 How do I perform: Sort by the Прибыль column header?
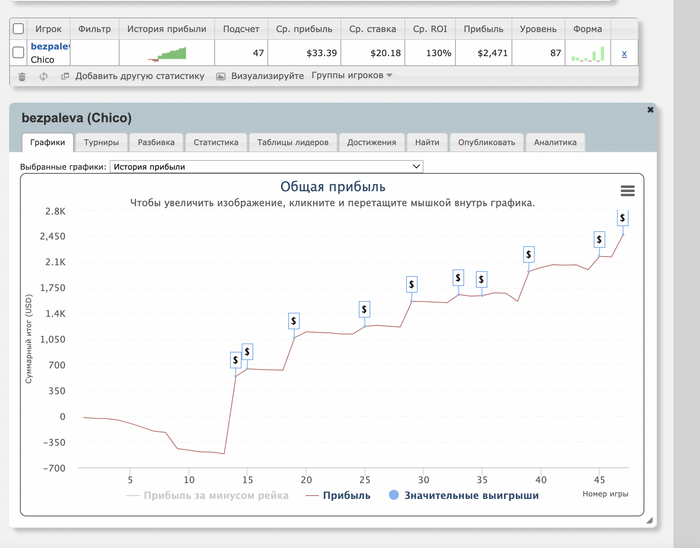(x=483, y=29)
